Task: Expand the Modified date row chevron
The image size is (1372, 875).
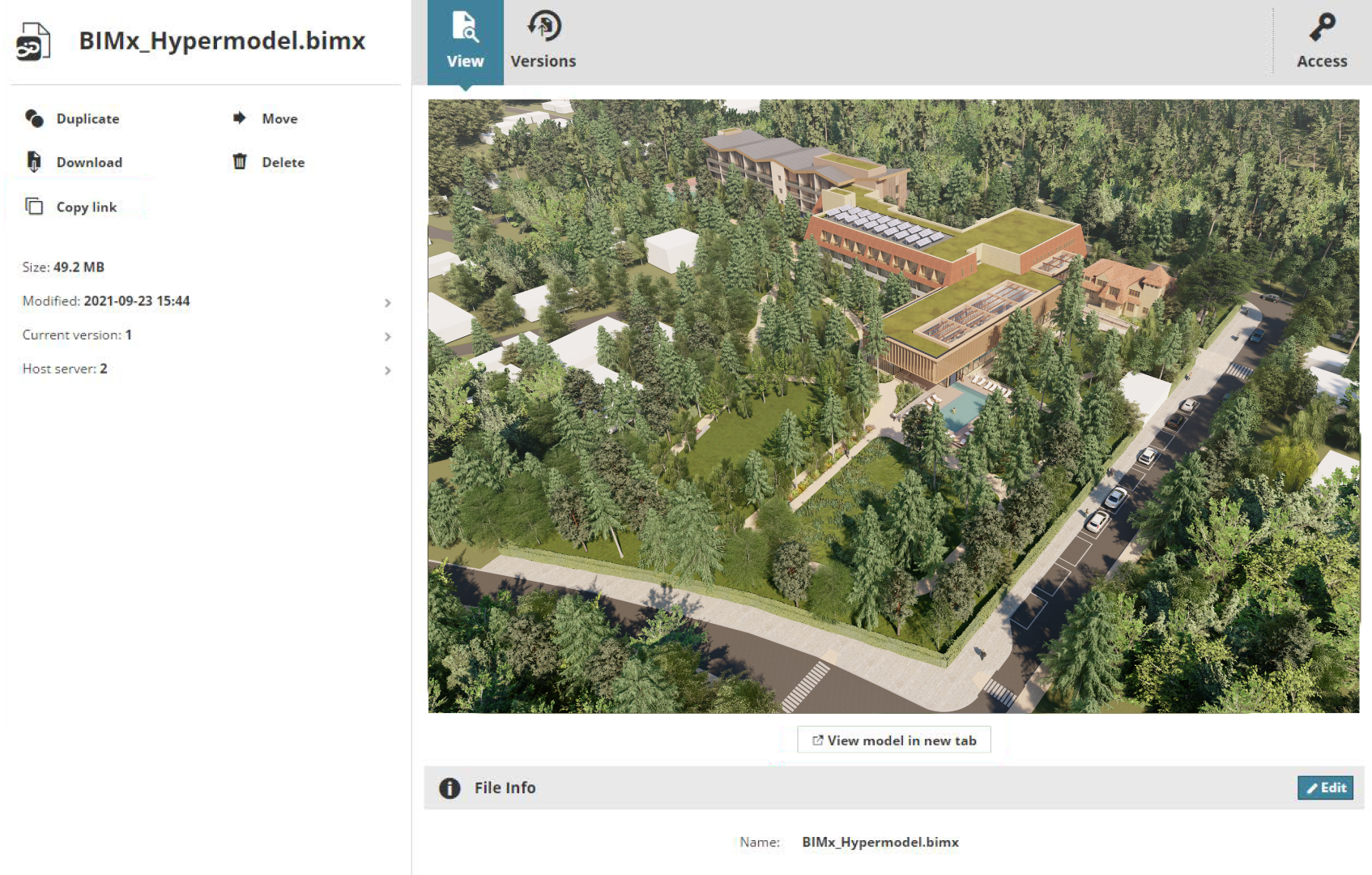Action: click(x=387, y=302)
